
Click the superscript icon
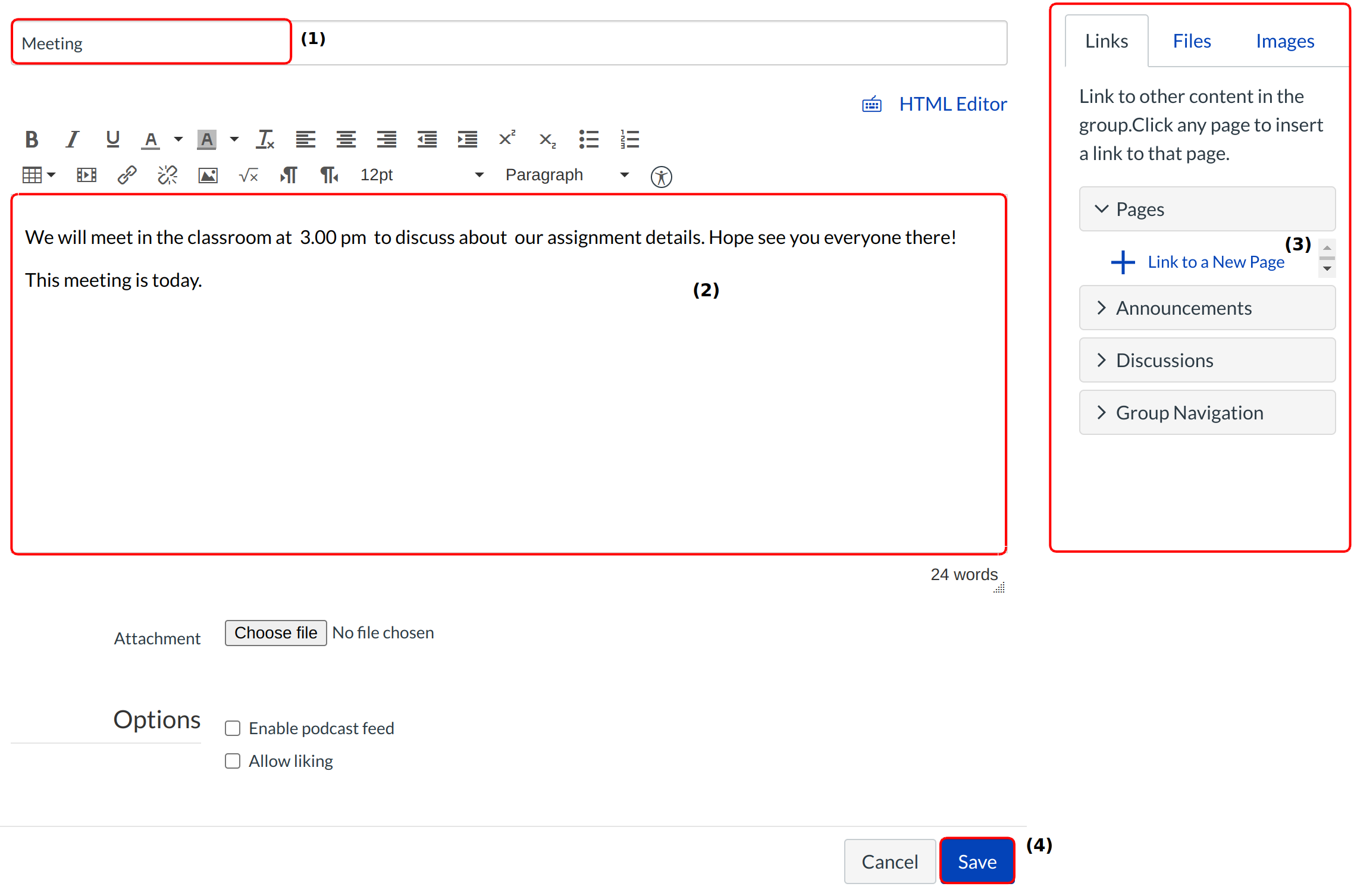(507, 139)
